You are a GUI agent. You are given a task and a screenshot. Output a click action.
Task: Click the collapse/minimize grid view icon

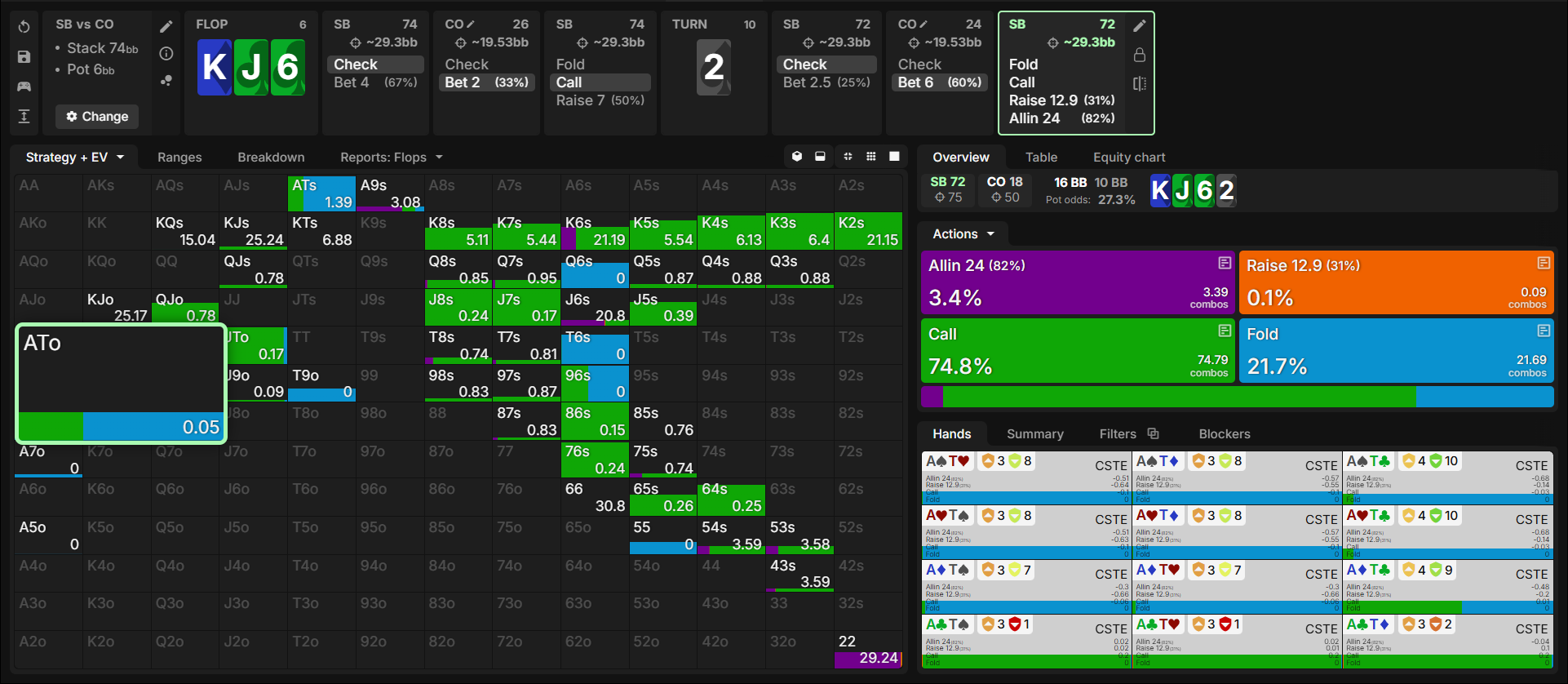click(848, 157)
